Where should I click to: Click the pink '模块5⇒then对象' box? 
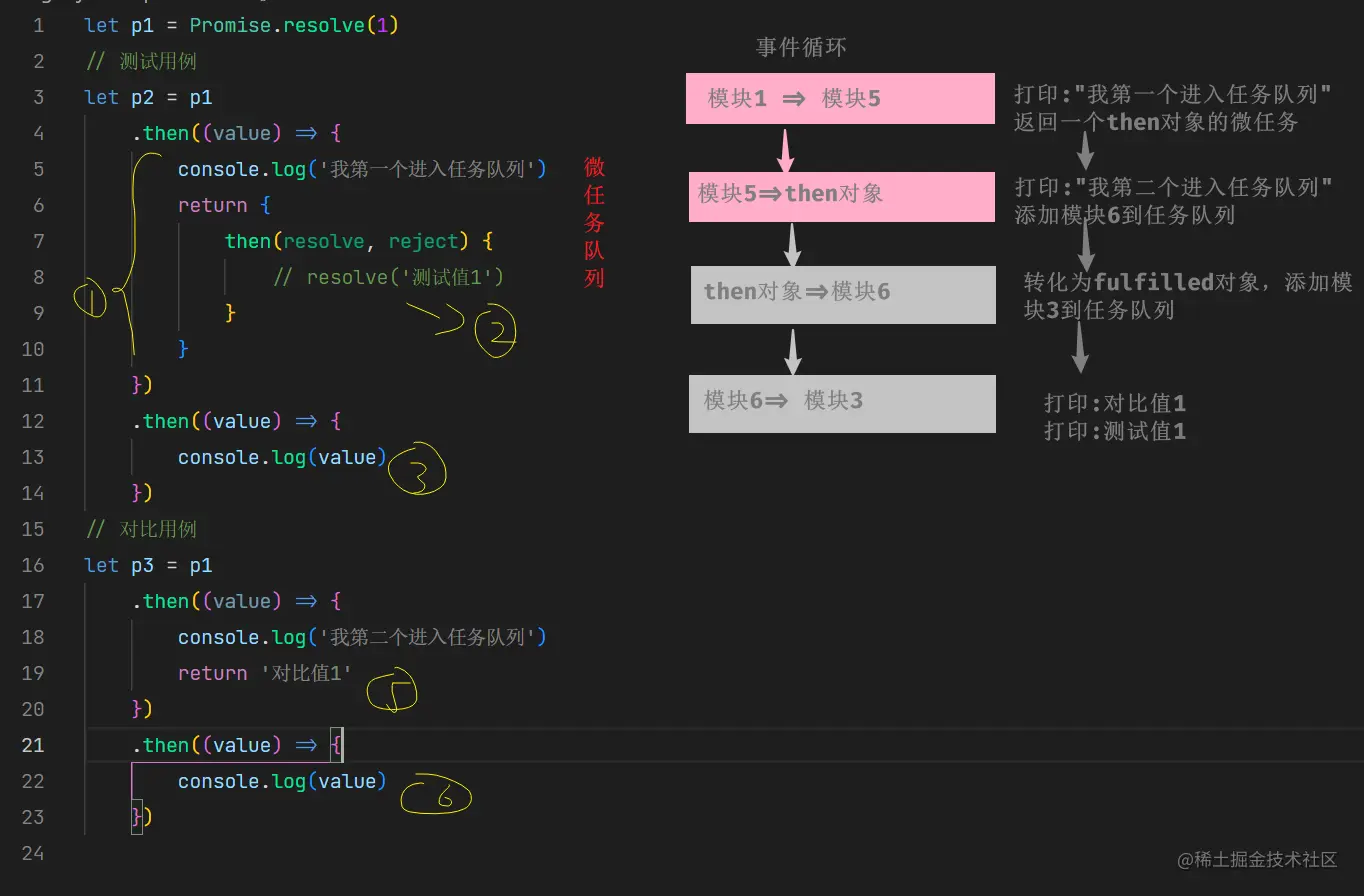point(842,196)
